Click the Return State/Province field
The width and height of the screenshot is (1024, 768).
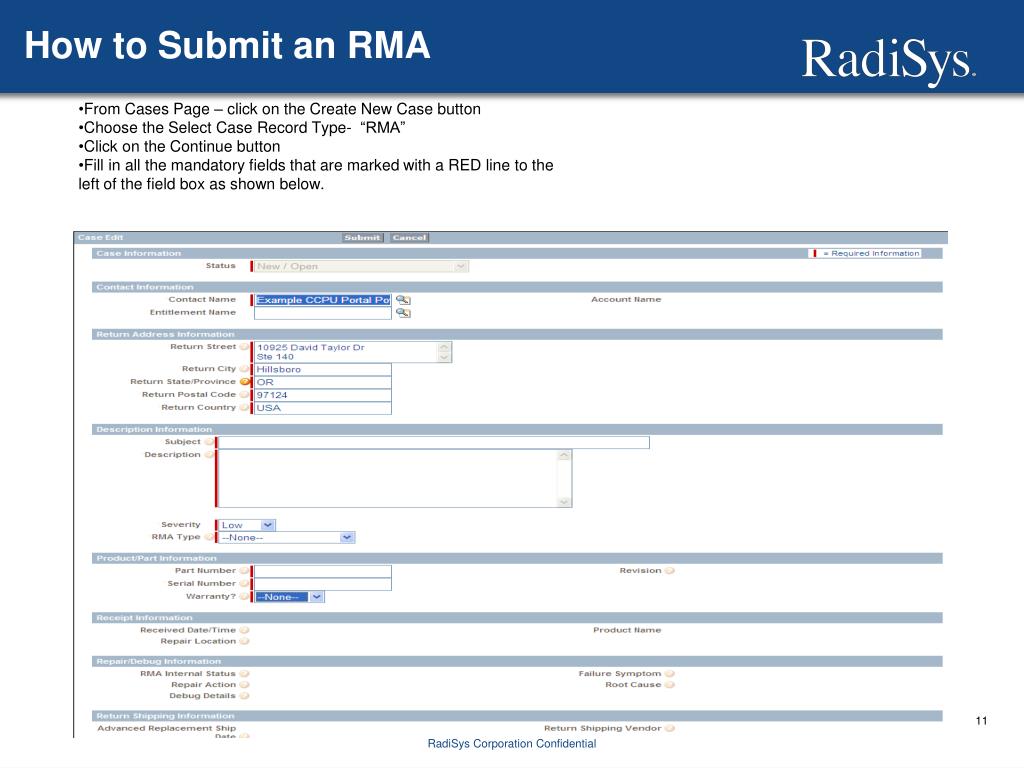point(323,382)
